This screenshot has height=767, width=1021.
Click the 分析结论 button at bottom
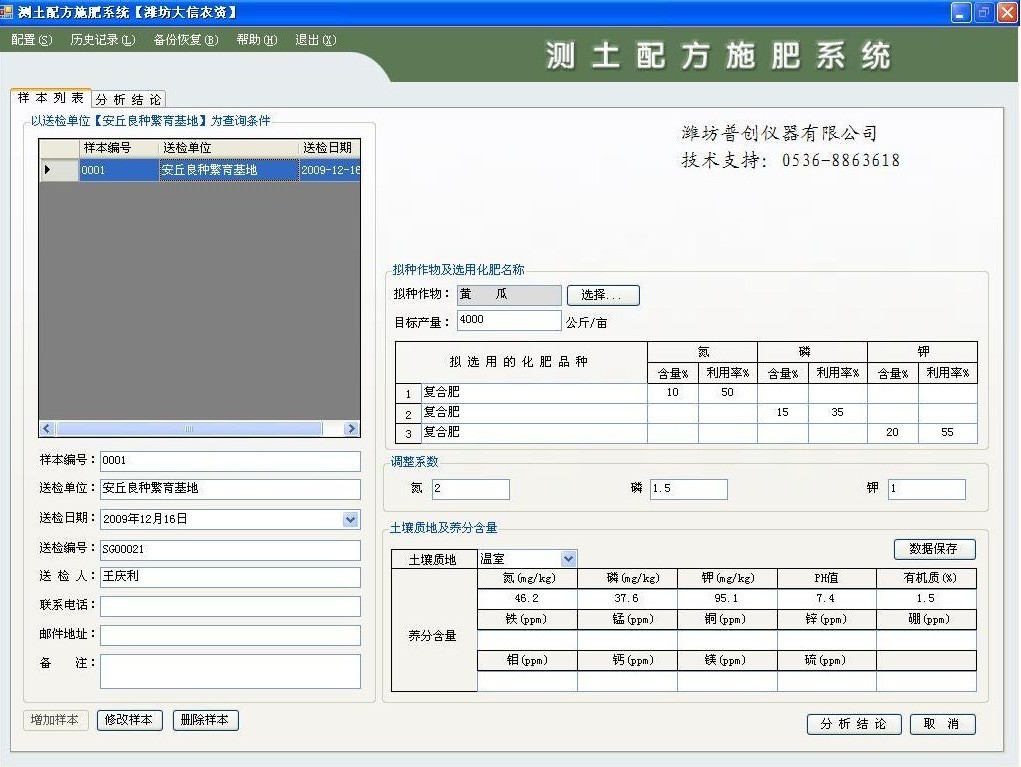tap(853, 724)
